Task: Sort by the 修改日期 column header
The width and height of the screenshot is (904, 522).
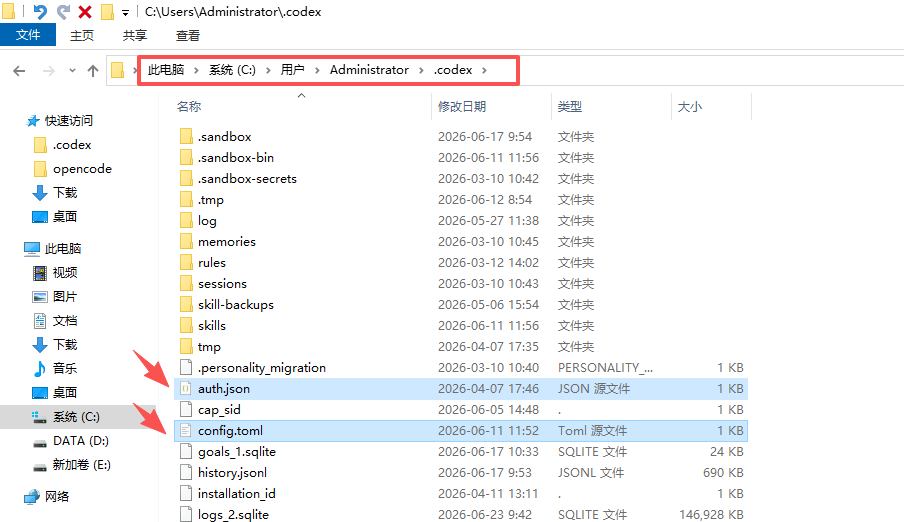Action: 462,107
